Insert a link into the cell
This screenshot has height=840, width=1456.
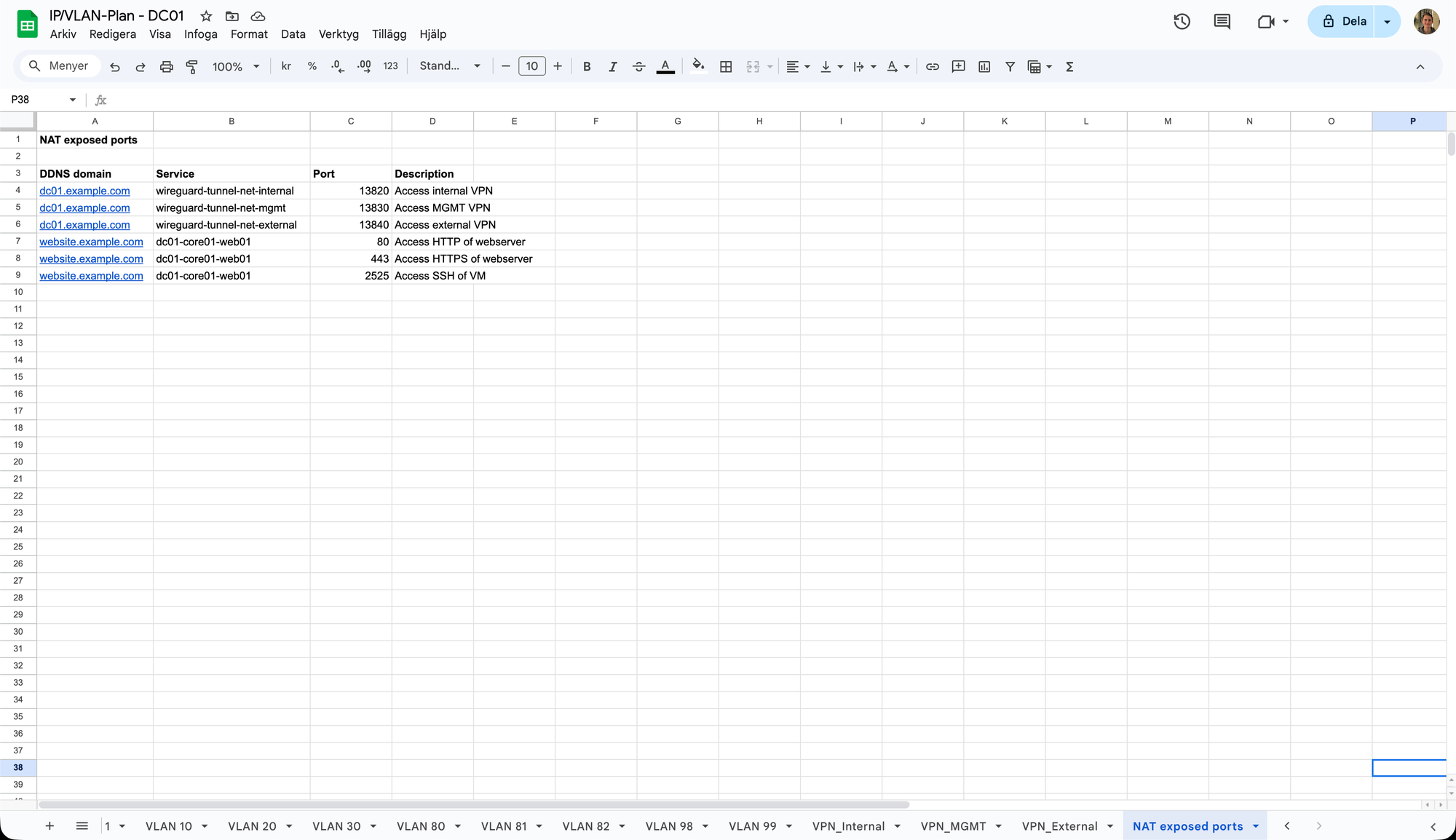933,66
